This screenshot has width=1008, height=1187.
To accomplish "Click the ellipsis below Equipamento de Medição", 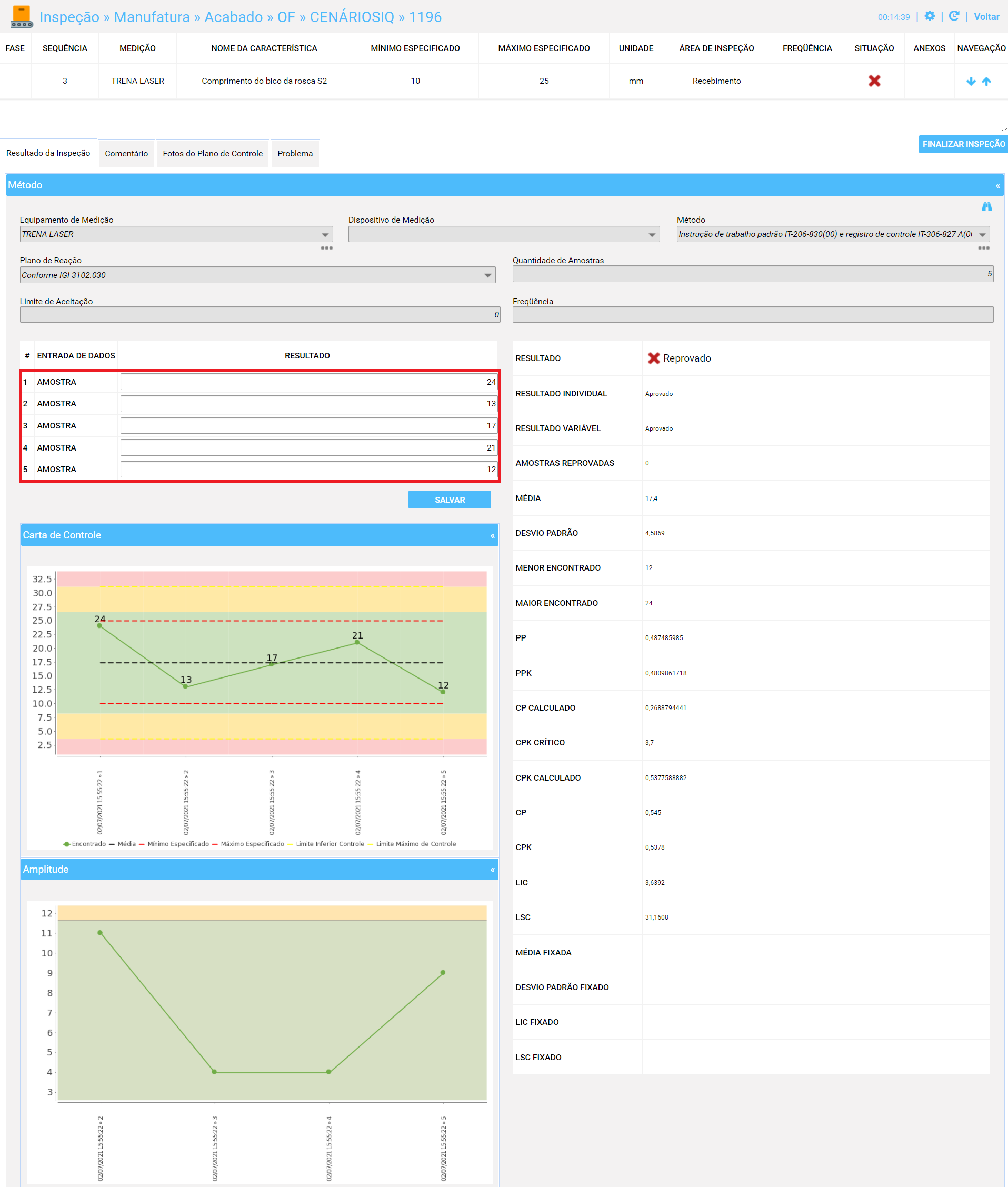I will 327,248.
